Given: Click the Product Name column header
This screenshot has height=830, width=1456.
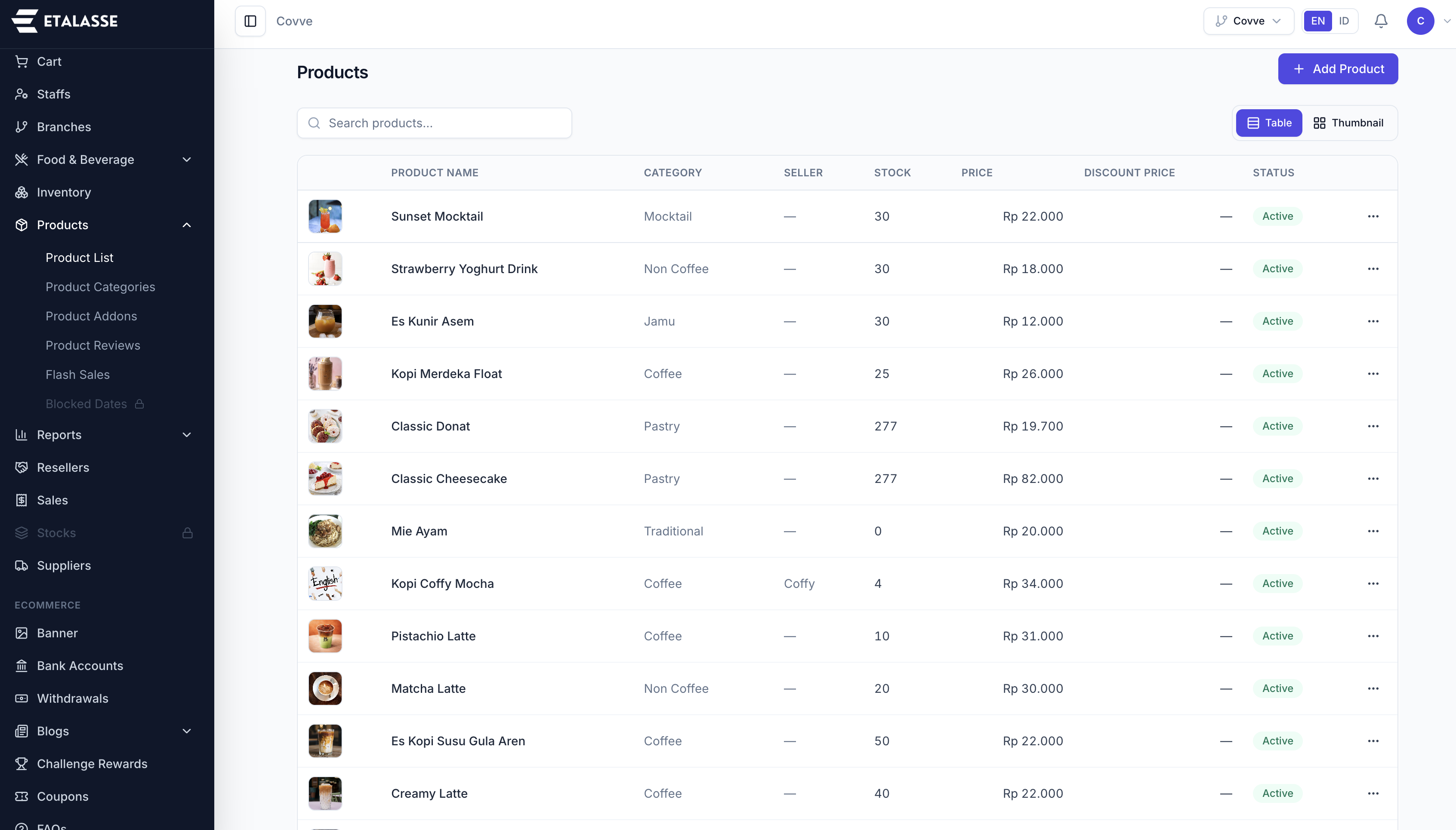Looking at the screenshot, I should tap(435, 173).
